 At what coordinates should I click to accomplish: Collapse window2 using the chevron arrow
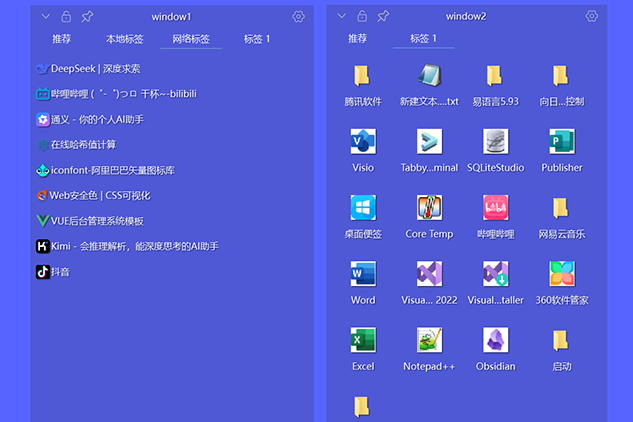pos(342,17)
